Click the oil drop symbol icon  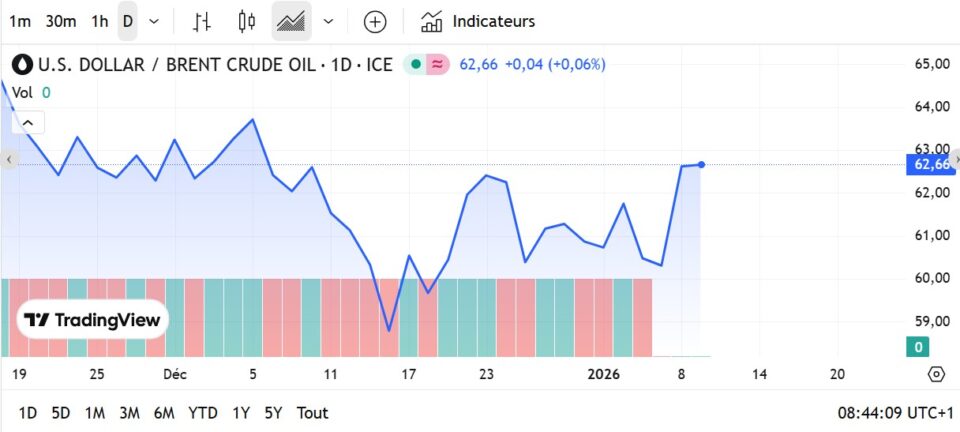[x=22, y=65]
